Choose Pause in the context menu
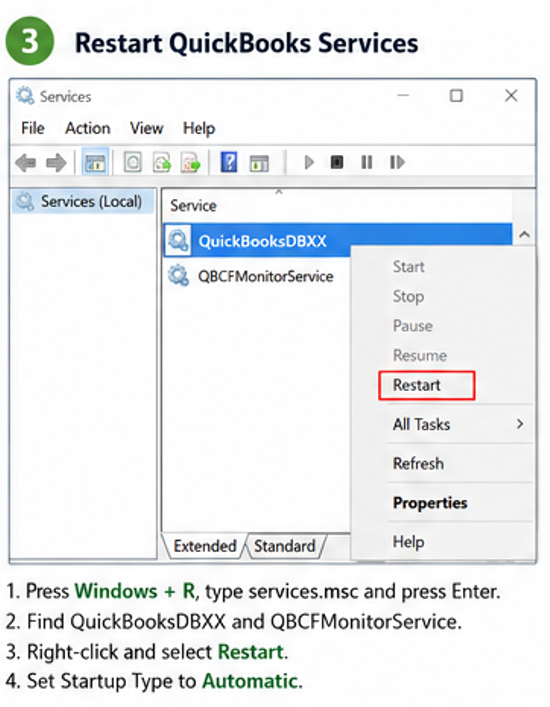 pyautogui.click(x=412, y=326)
